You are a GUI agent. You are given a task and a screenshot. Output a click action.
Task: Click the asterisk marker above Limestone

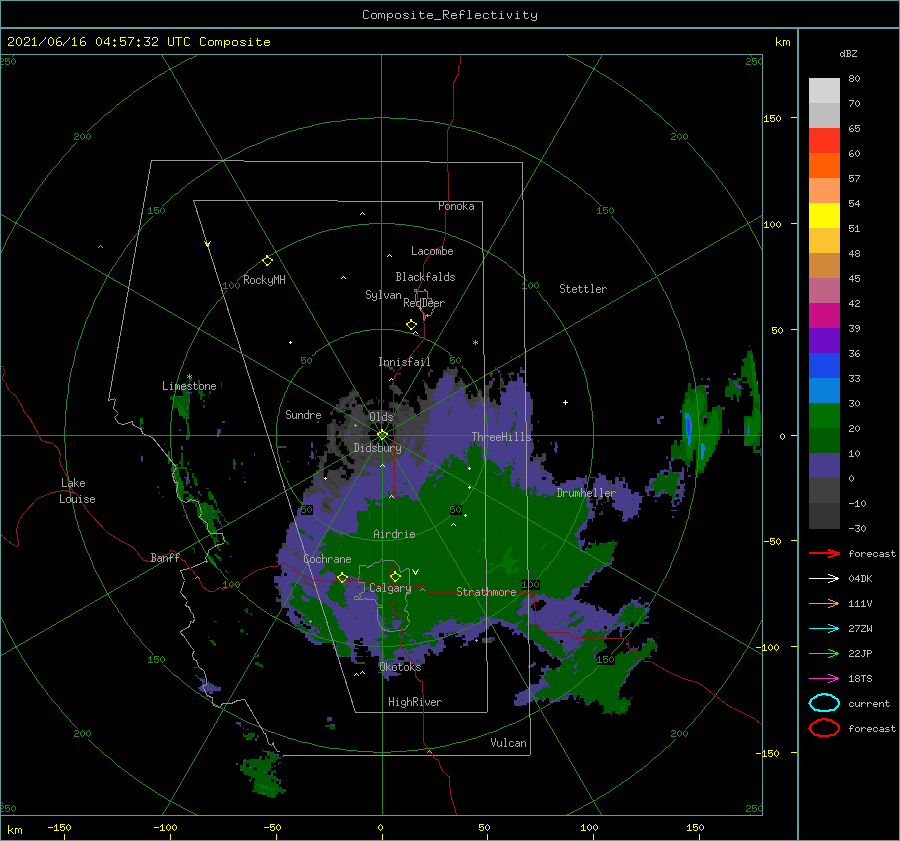[x=189, y=378]
